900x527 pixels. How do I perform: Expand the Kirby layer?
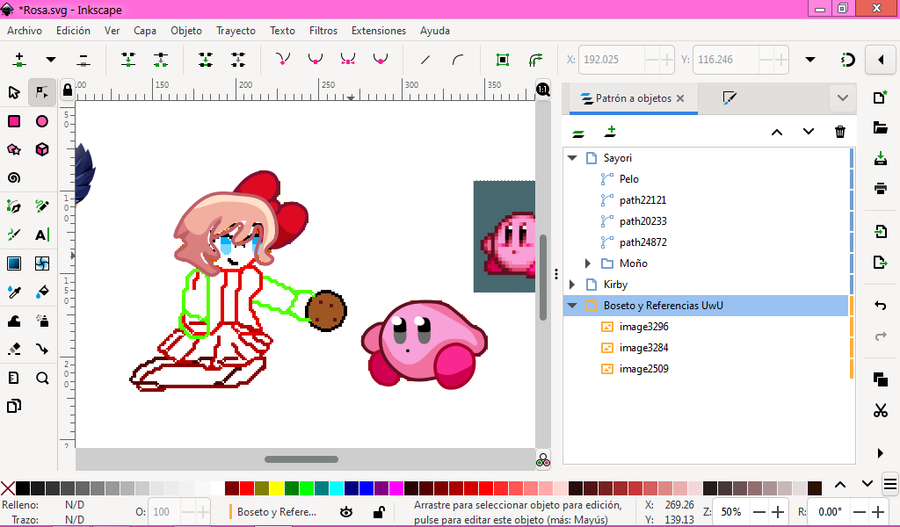572,285
